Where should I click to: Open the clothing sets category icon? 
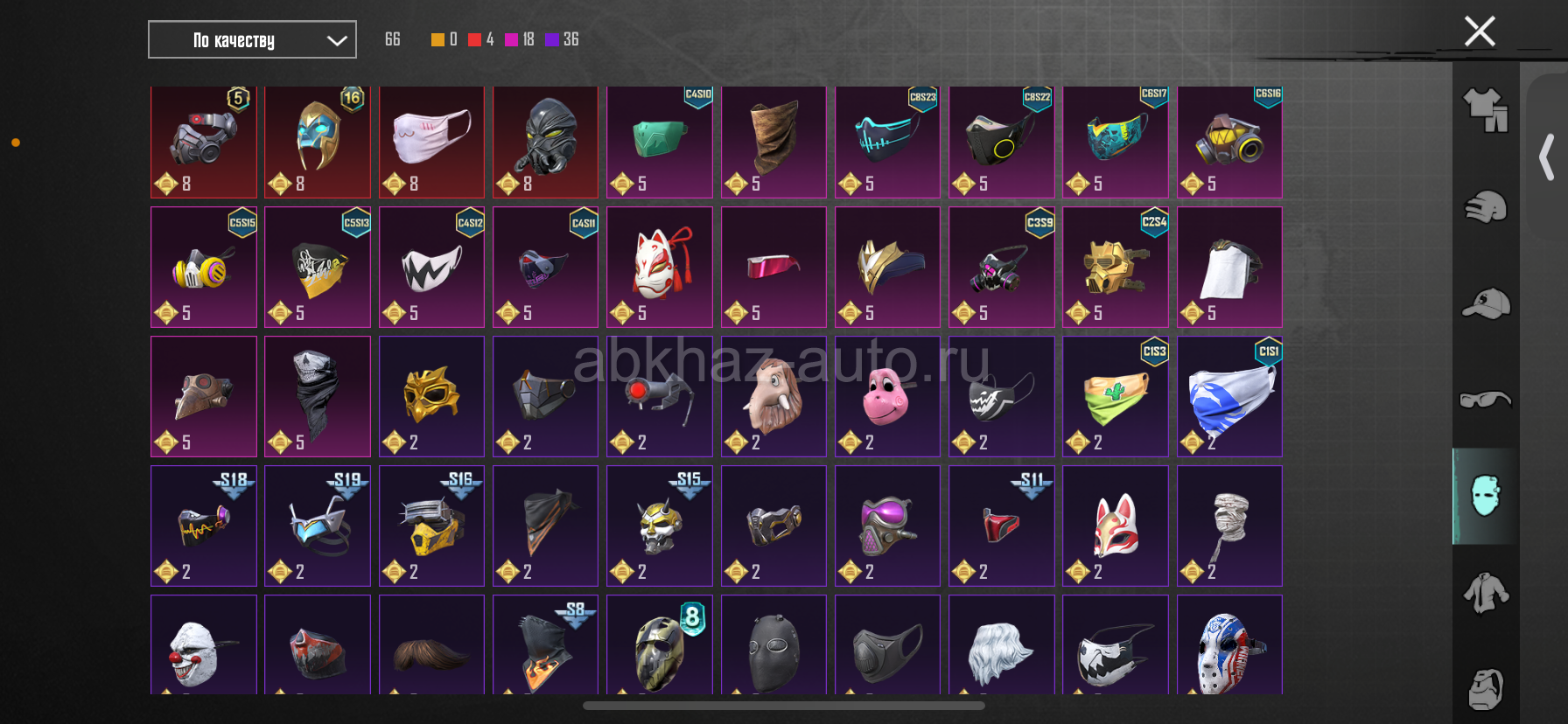[x=1486, y=111]
